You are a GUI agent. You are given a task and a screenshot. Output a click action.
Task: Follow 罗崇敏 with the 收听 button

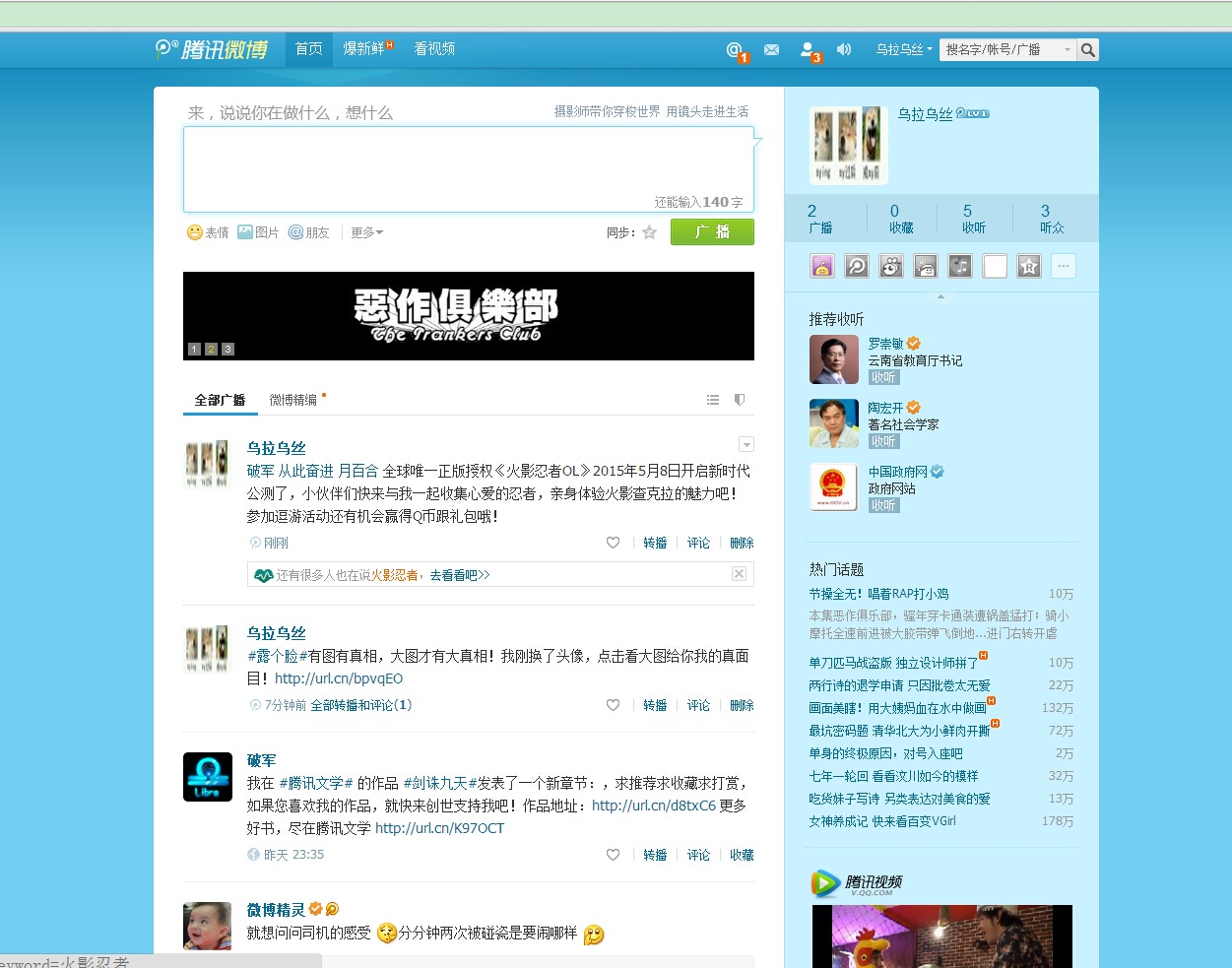883,377
